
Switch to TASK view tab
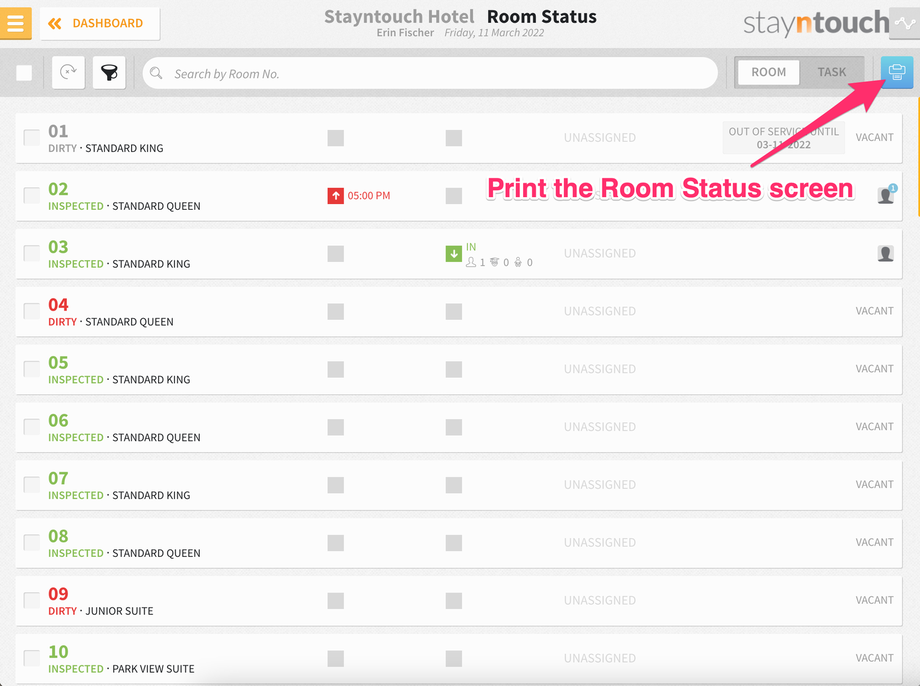pyautogui.click(x=831, y=72)
